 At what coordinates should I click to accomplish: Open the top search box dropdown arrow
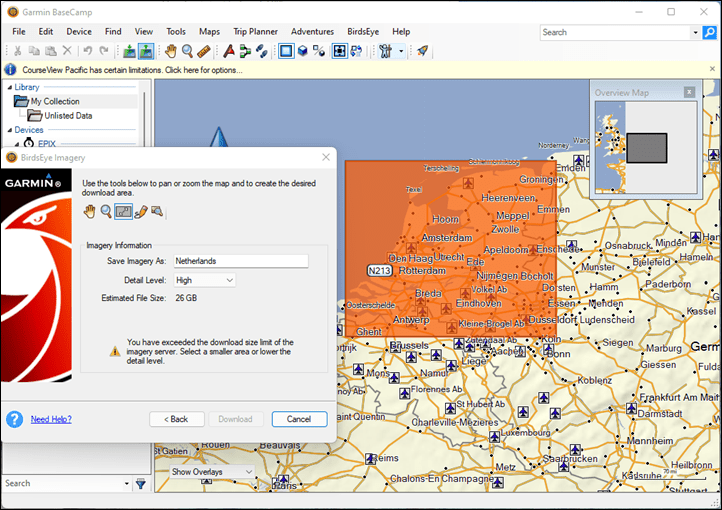point(695,33)
